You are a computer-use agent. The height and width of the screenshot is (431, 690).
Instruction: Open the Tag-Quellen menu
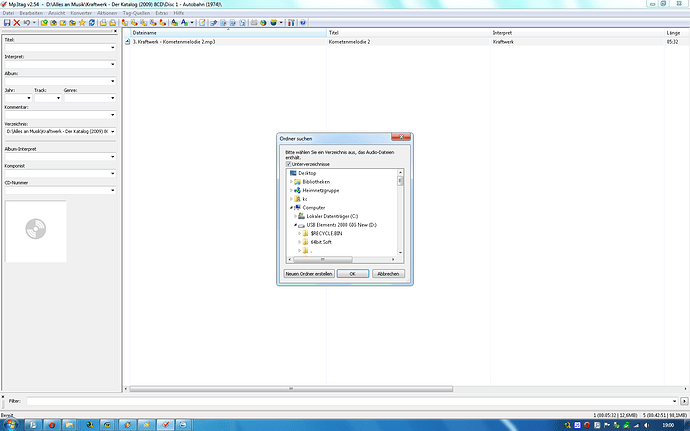click(136, 13)
